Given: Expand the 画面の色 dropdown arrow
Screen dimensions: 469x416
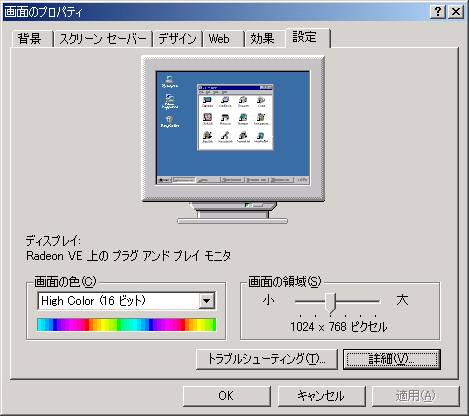Looking at the screenshot, I should point(207,301).
